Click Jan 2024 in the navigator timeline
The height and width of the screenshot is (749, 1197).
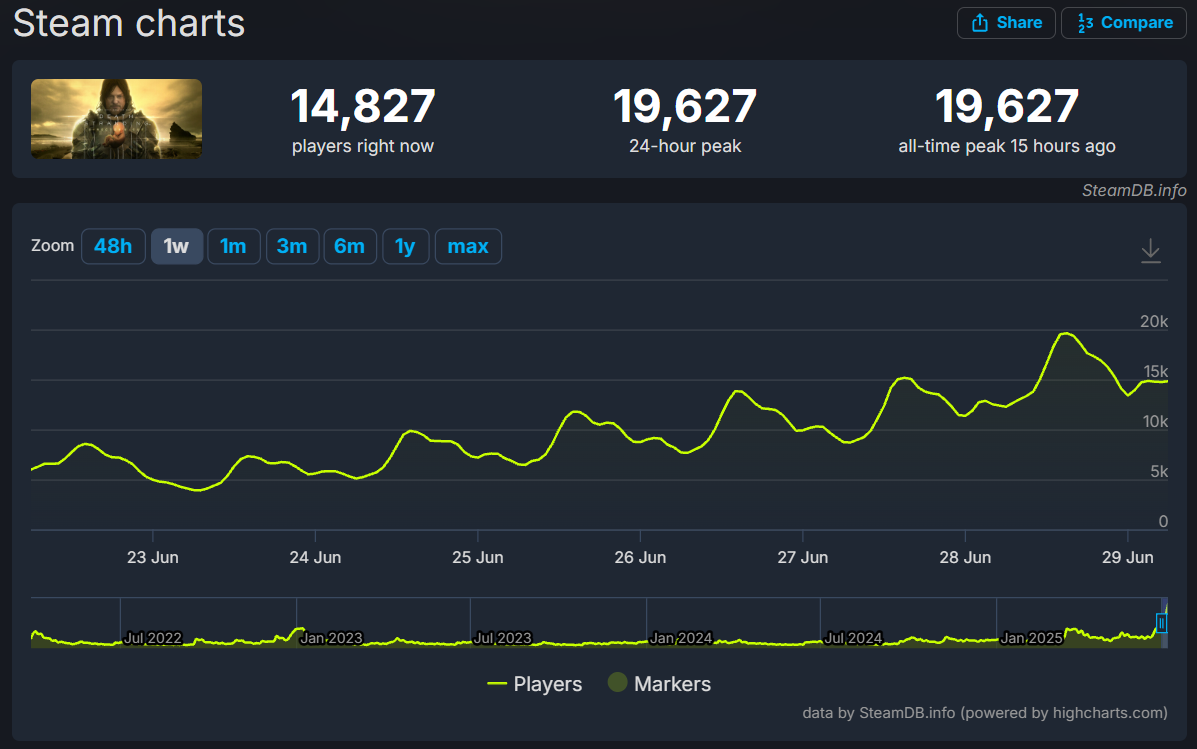[x=680, y=638]
